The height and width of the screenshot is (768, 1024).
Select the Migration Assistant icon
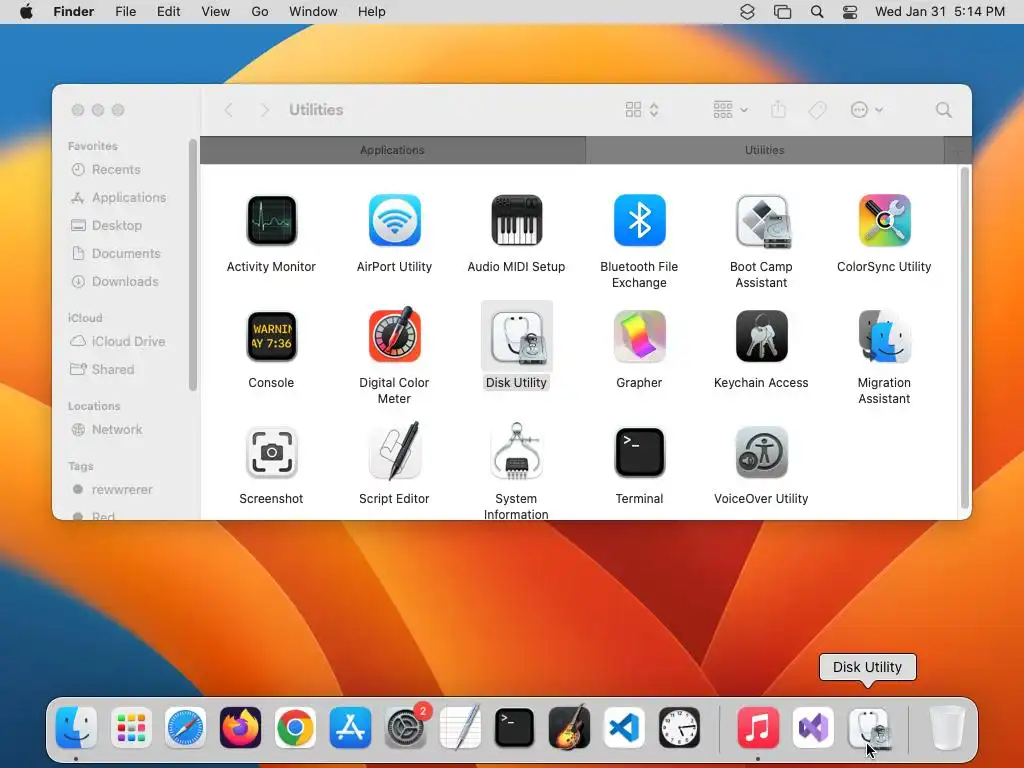point(884,336)
